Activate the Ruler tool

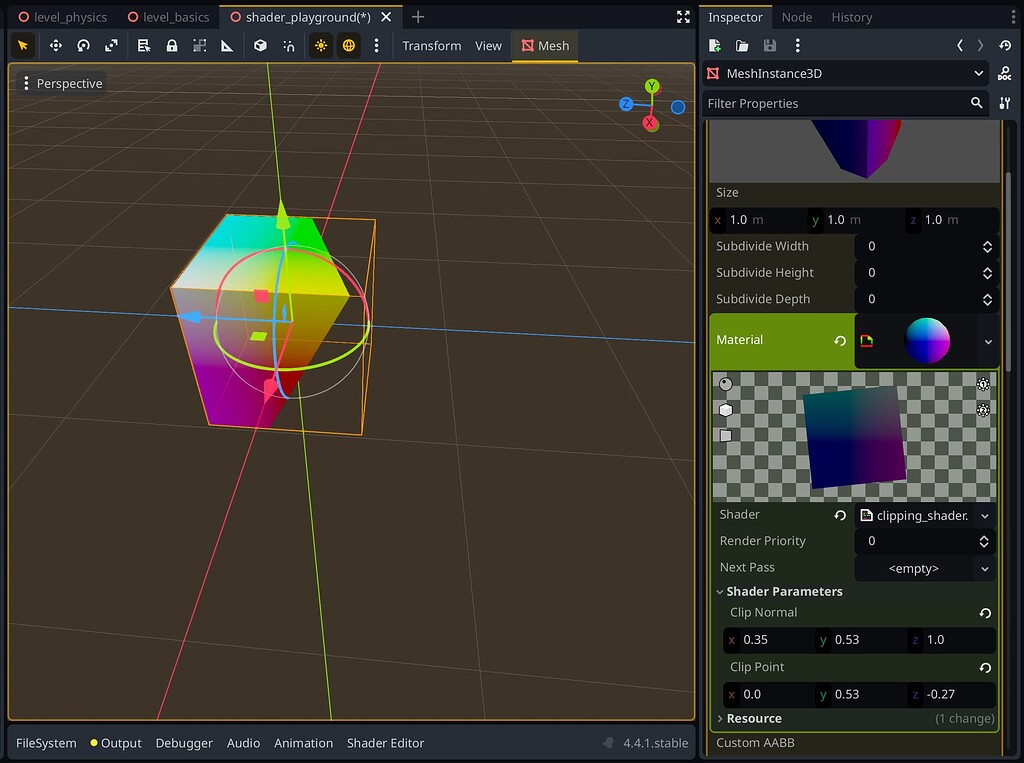(x=229, y=45)
